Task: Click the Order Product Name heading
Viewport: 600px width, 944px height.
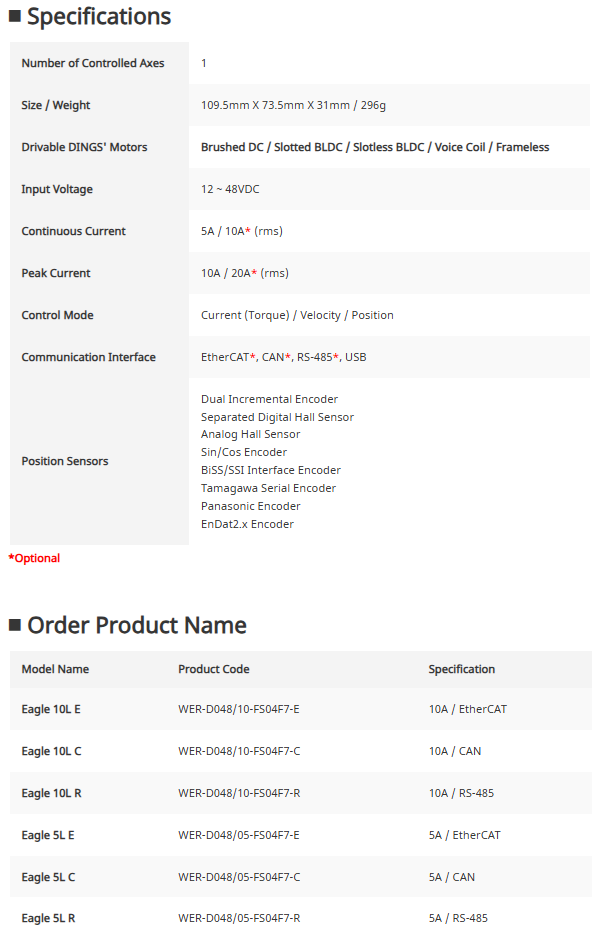Action: click(x=137, y=625)
